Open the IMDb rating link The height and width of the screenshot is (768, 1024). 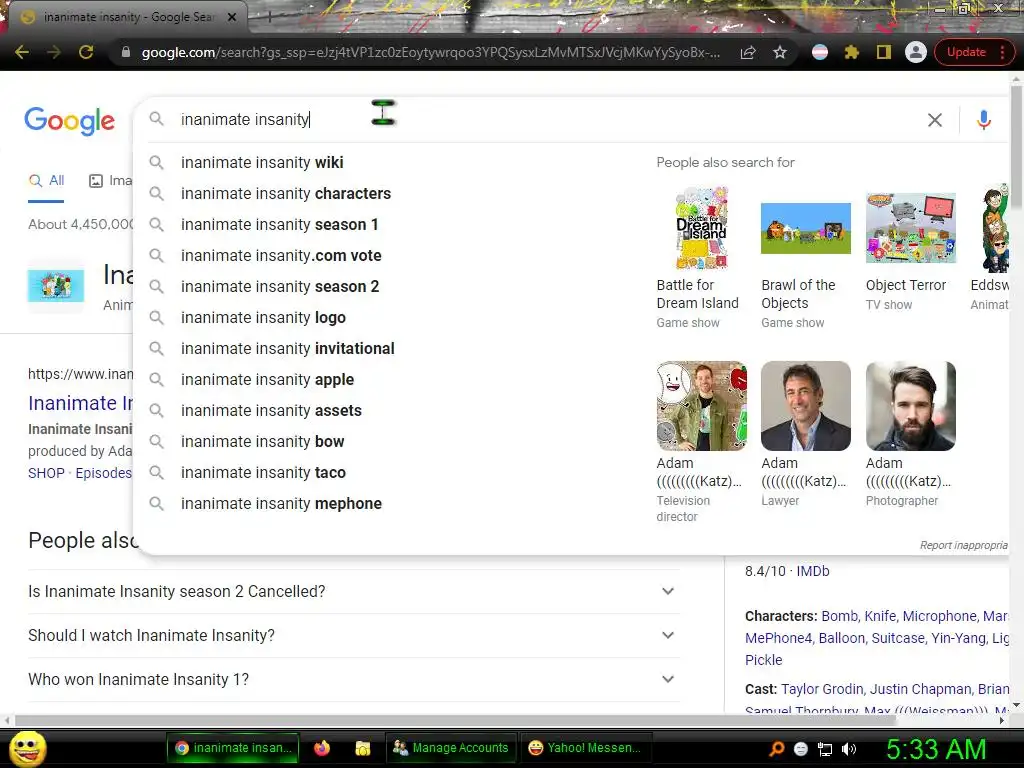812,571
